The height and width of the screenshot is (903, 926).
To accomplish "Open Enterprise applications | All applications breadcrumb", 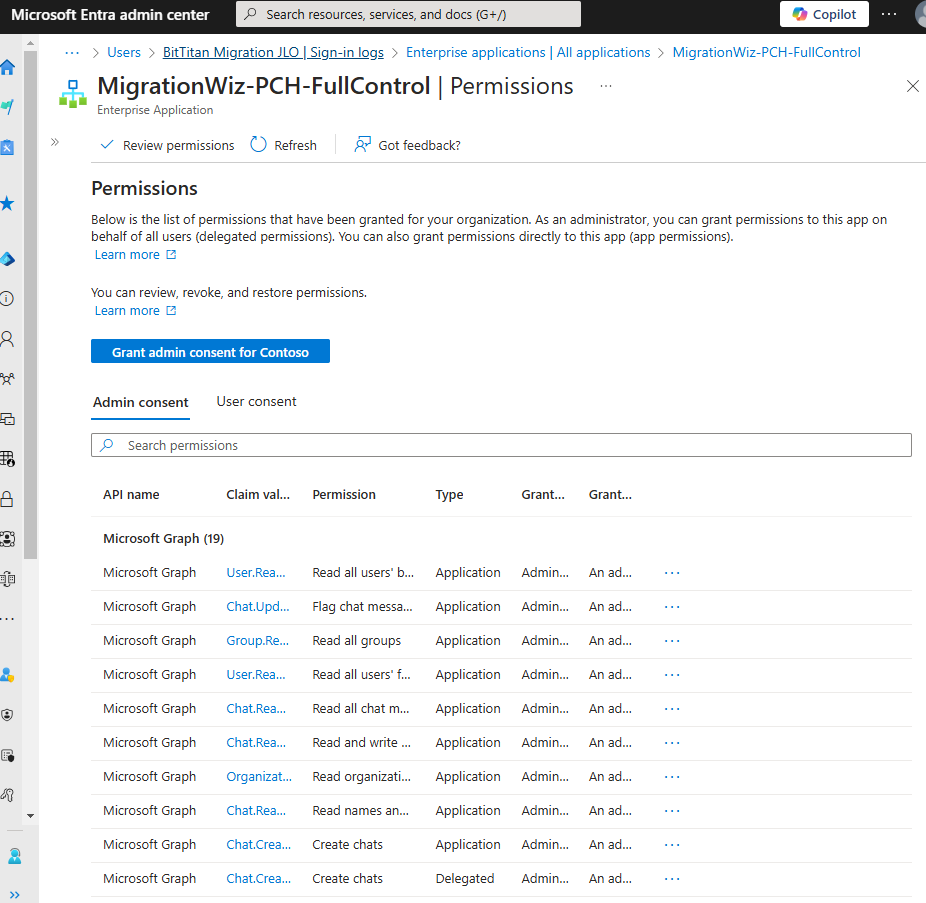I will 528,53.
